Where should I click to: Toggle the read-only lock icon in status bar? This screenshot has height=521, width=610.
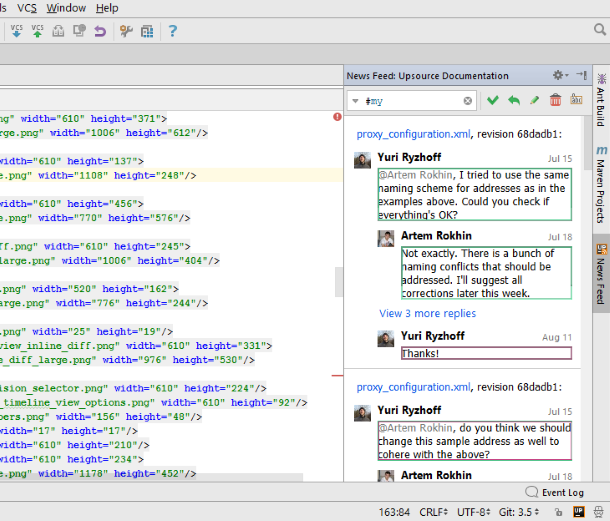point(560,510)
